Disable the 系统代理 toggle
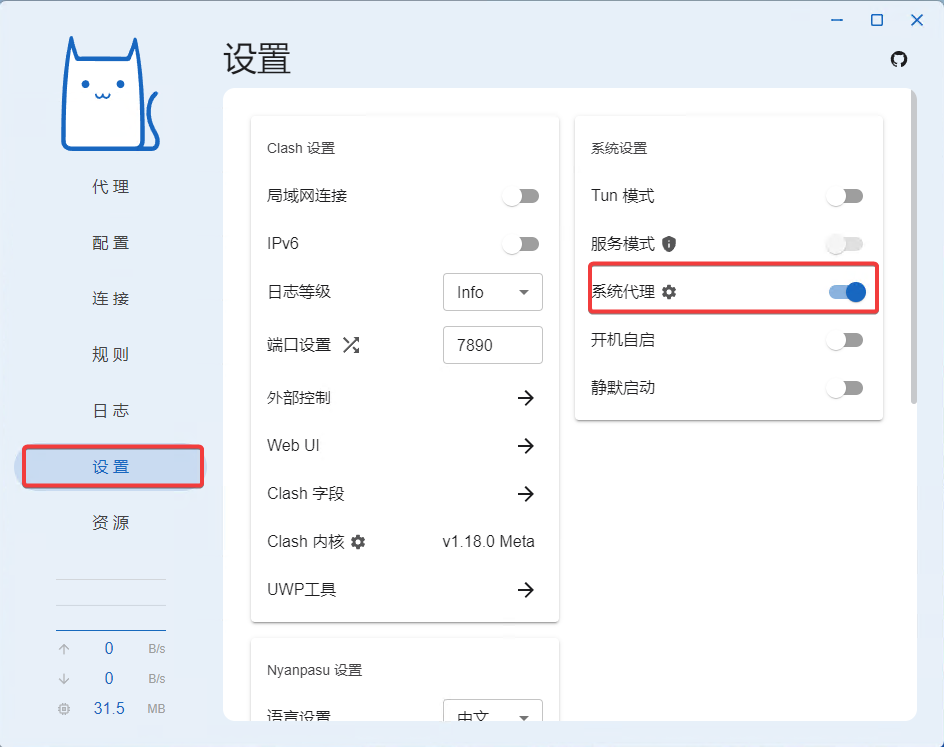This screenshot has width=944, height=747. tap(846, 292)
